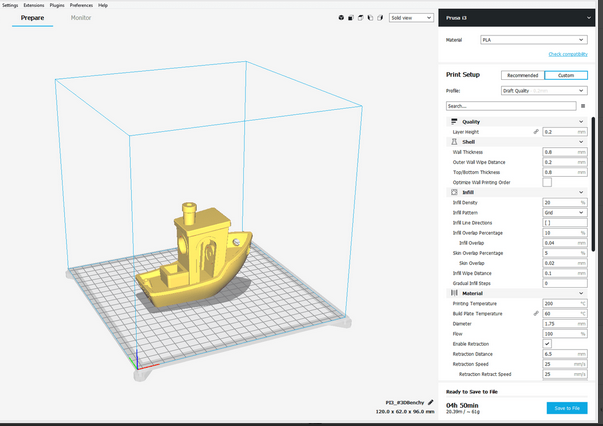Click the 04h 50min print time estimate
This screenshot has height=426, width=603.
(462, 405)
